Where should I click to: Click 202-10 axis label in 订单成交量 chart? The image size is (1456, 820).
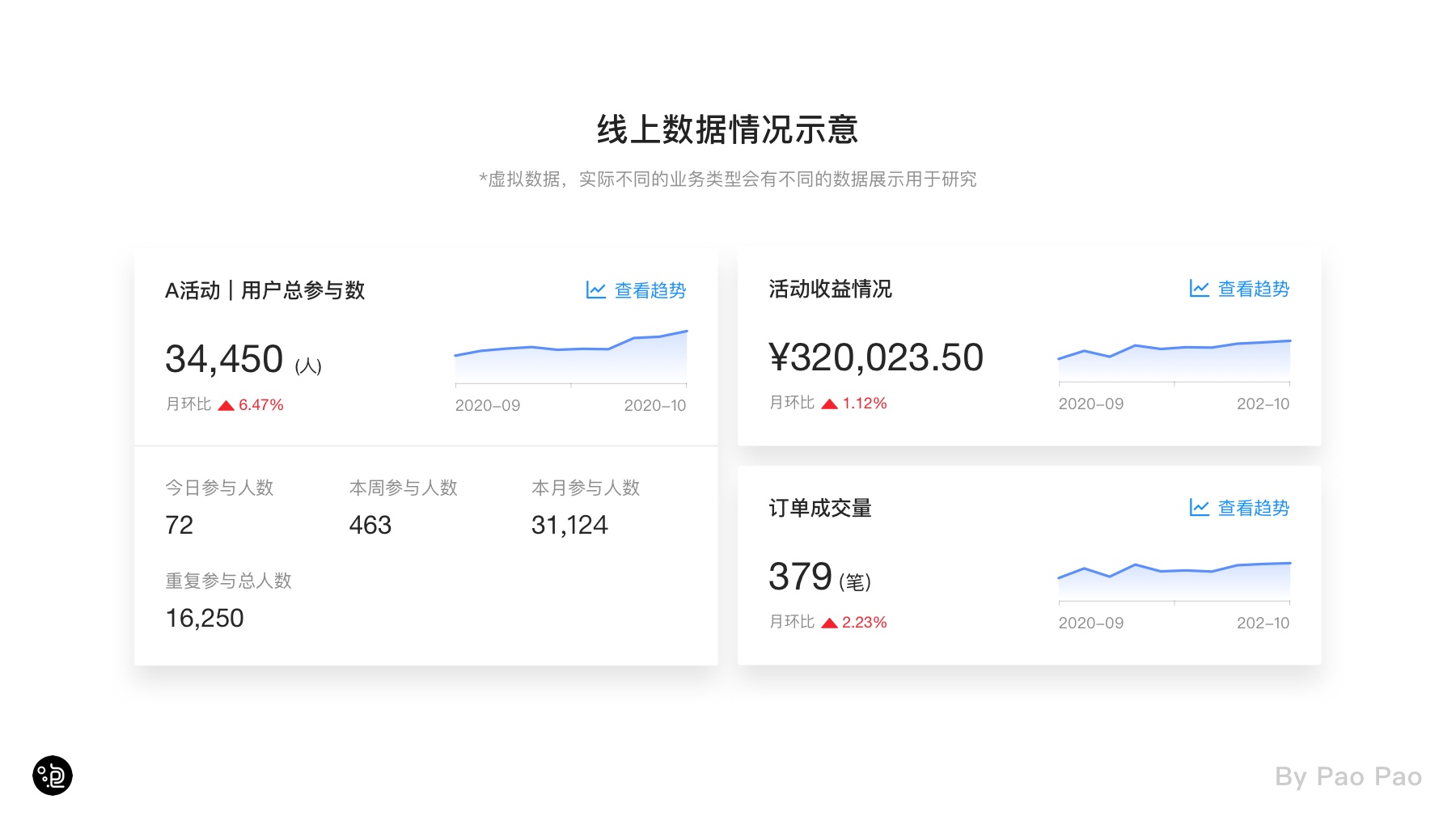(1263, 623)
